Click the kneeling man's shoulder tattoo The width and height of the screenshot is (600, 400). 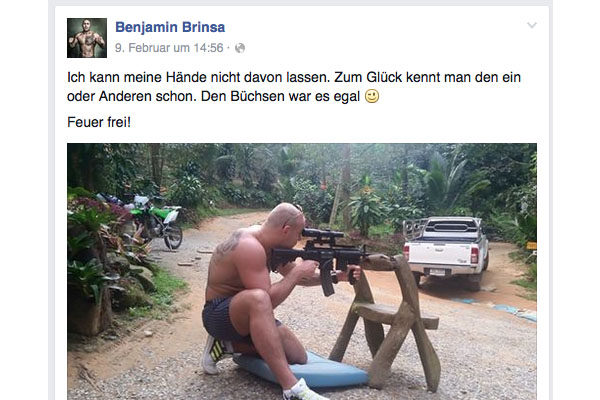pos(227,244)
